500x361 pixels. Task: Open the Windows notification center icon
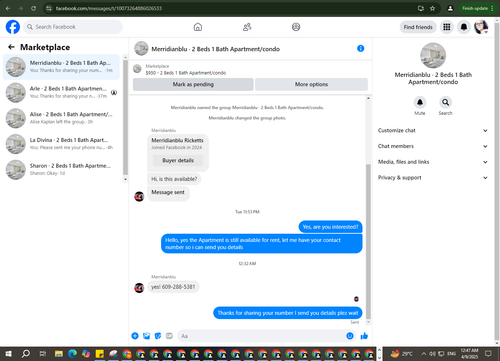click(488, 354)
